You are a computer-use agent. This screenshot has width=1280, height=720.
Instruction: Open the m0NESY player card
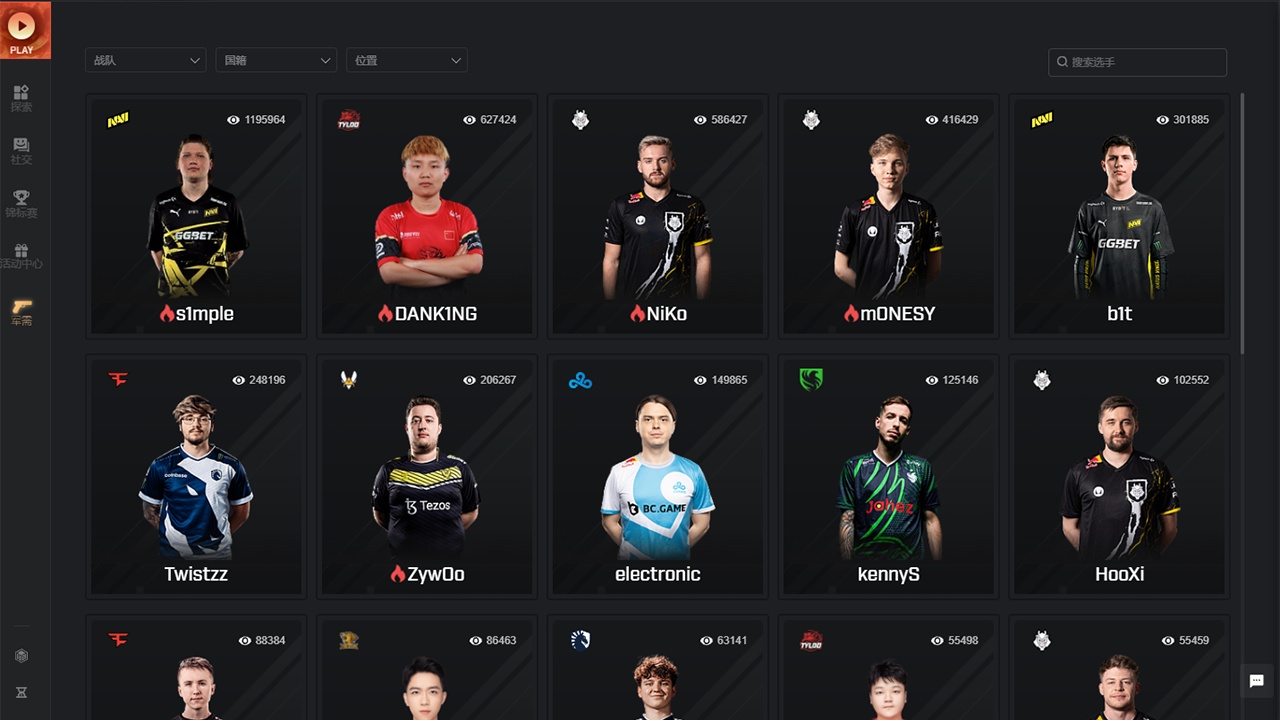pyautogui.click(x=888, y=215)
